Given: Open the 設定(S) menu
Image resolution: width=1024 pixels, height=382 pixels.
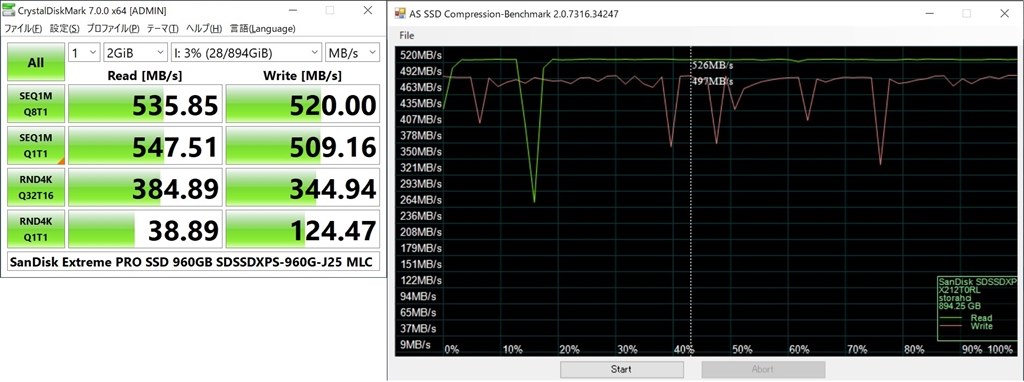Looking at the screenshot, I should (x=65, y=29).
